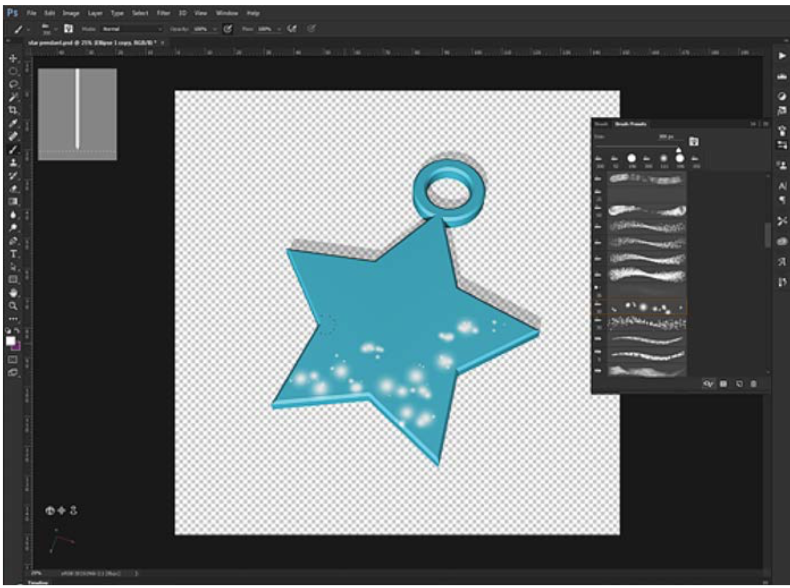Image resolution: width=790 pixels, height=588 pixels.
Task: Select the Eyedropper tool
Action: point(13,123)
